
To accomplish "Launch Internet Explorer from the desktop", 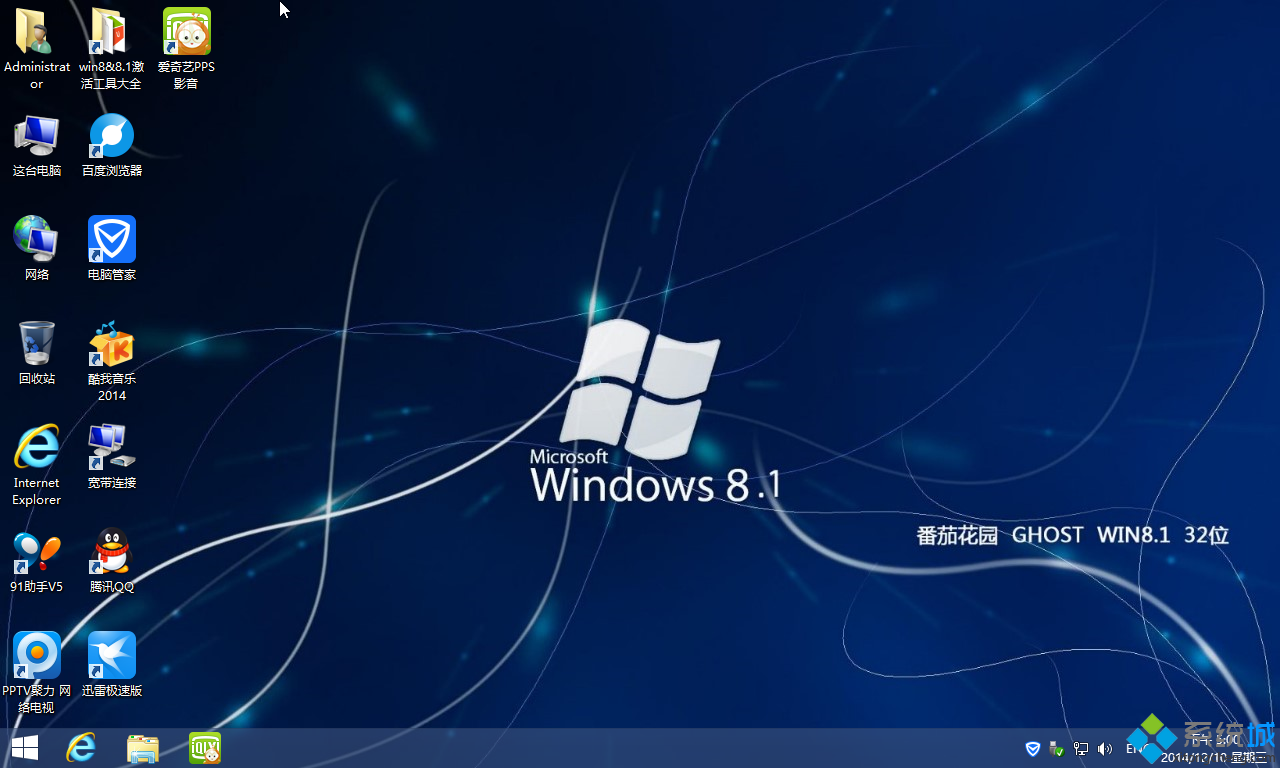I will tap(36, 448).
